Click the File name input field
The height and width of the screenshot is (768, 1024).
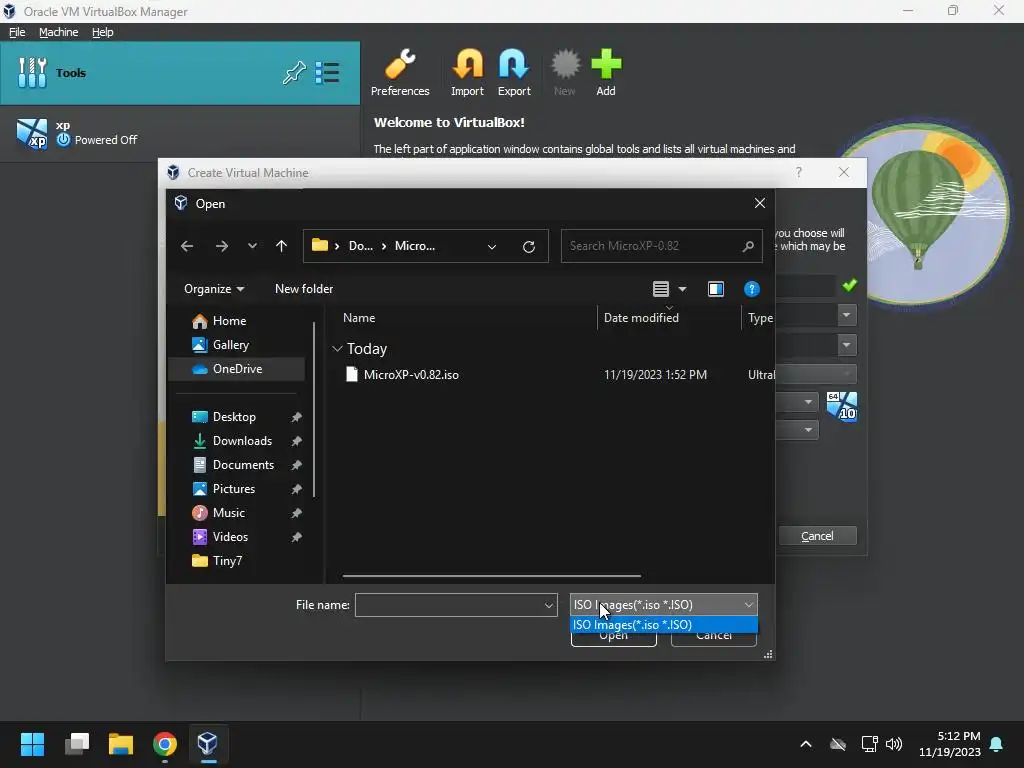(448, 605)
